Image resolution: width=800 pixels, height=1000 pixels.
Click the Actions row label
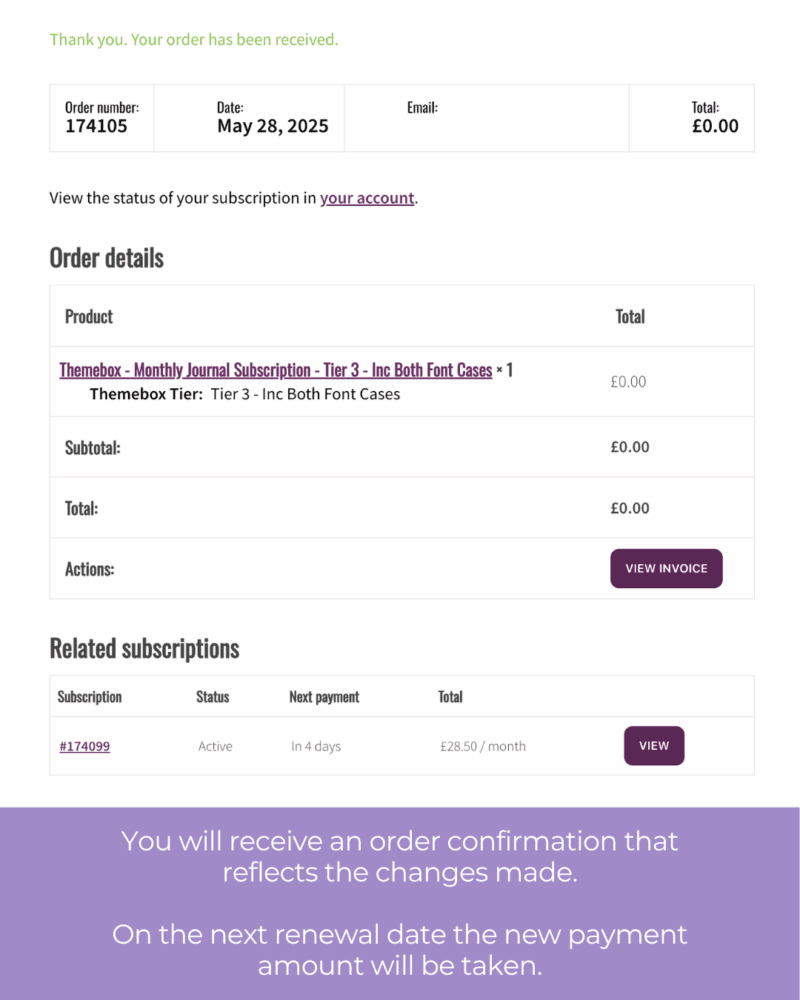coord(89,569)
